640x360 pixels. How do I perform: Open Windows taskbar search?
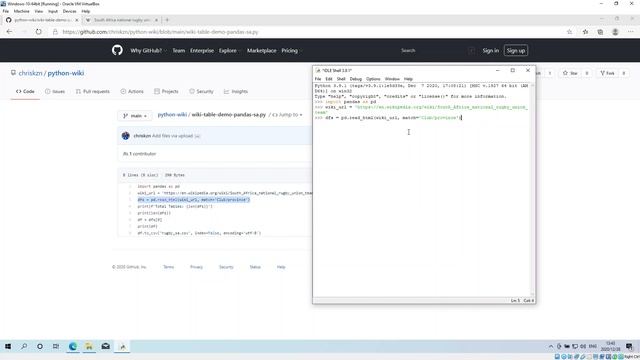(x=24, y=346)
